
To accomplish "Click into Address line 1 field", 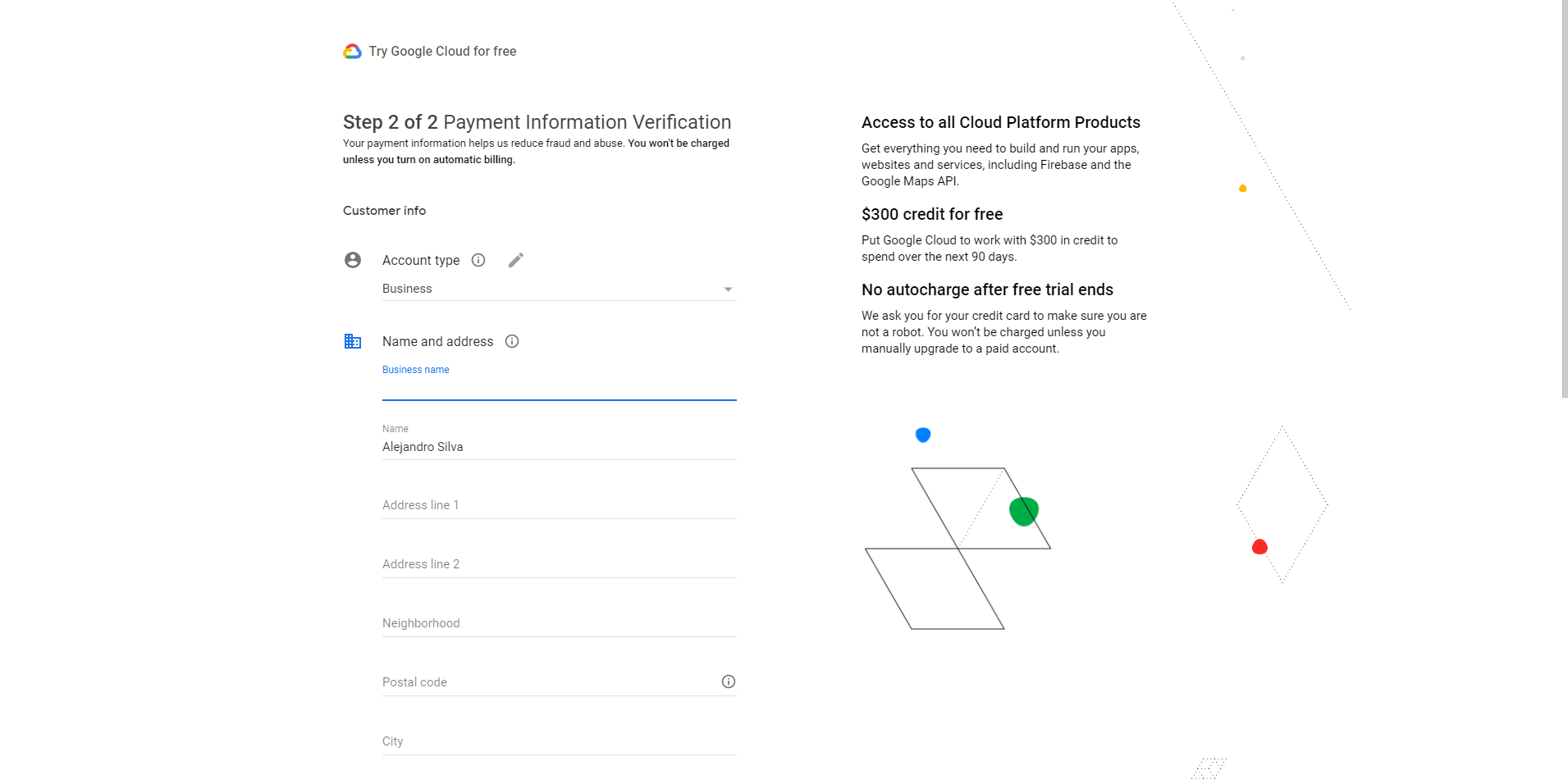I will pyautogui.click(x=558, y=505).
